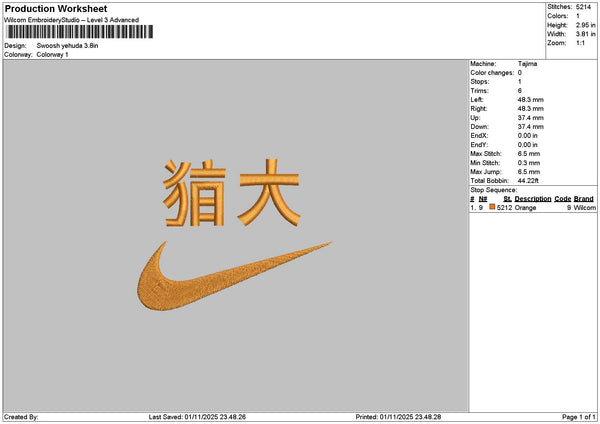600x424 pixels.
Task: Click the Wilcom EmbroideryStudio Level 3 Advanced text
Action: click(x=72, y=20)
